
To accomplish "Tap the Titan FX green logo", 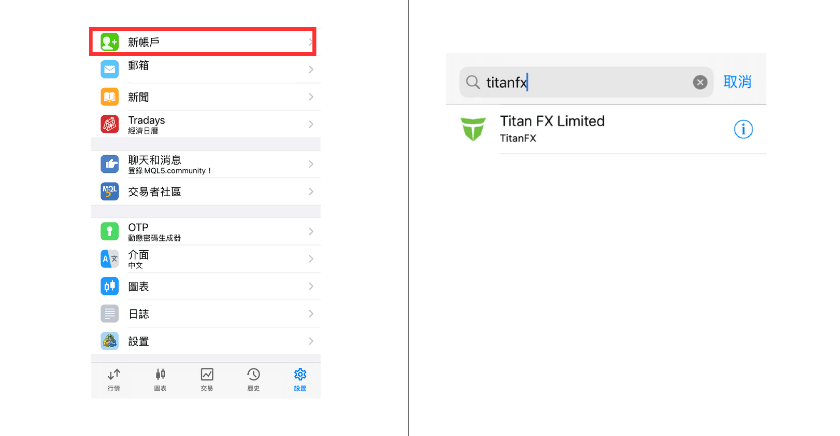I will pos(472,129).
